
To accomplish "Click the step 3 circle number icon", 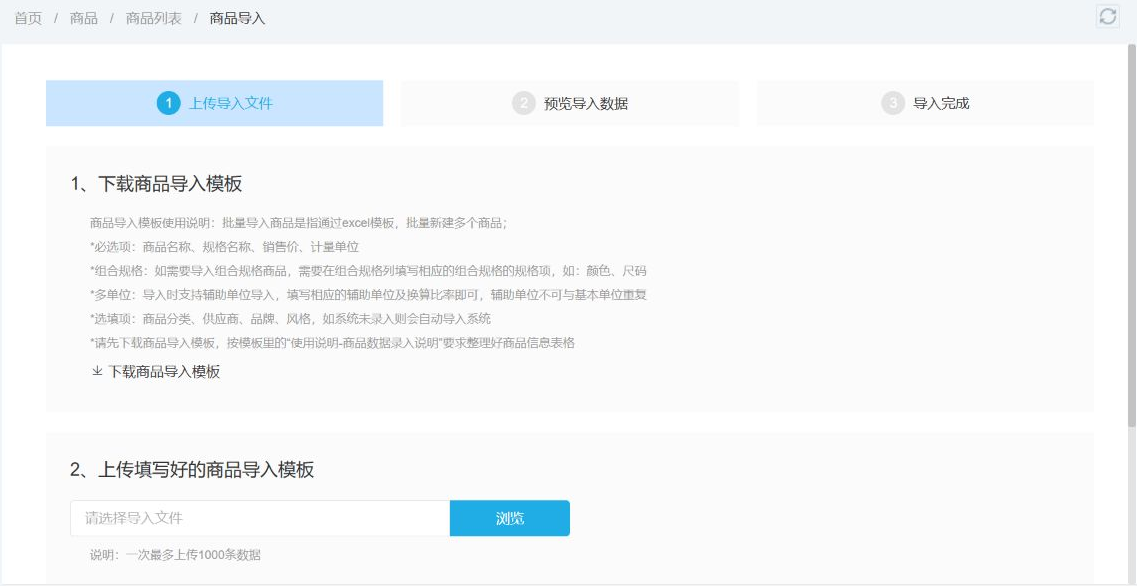I will click(x=893, y=103).
